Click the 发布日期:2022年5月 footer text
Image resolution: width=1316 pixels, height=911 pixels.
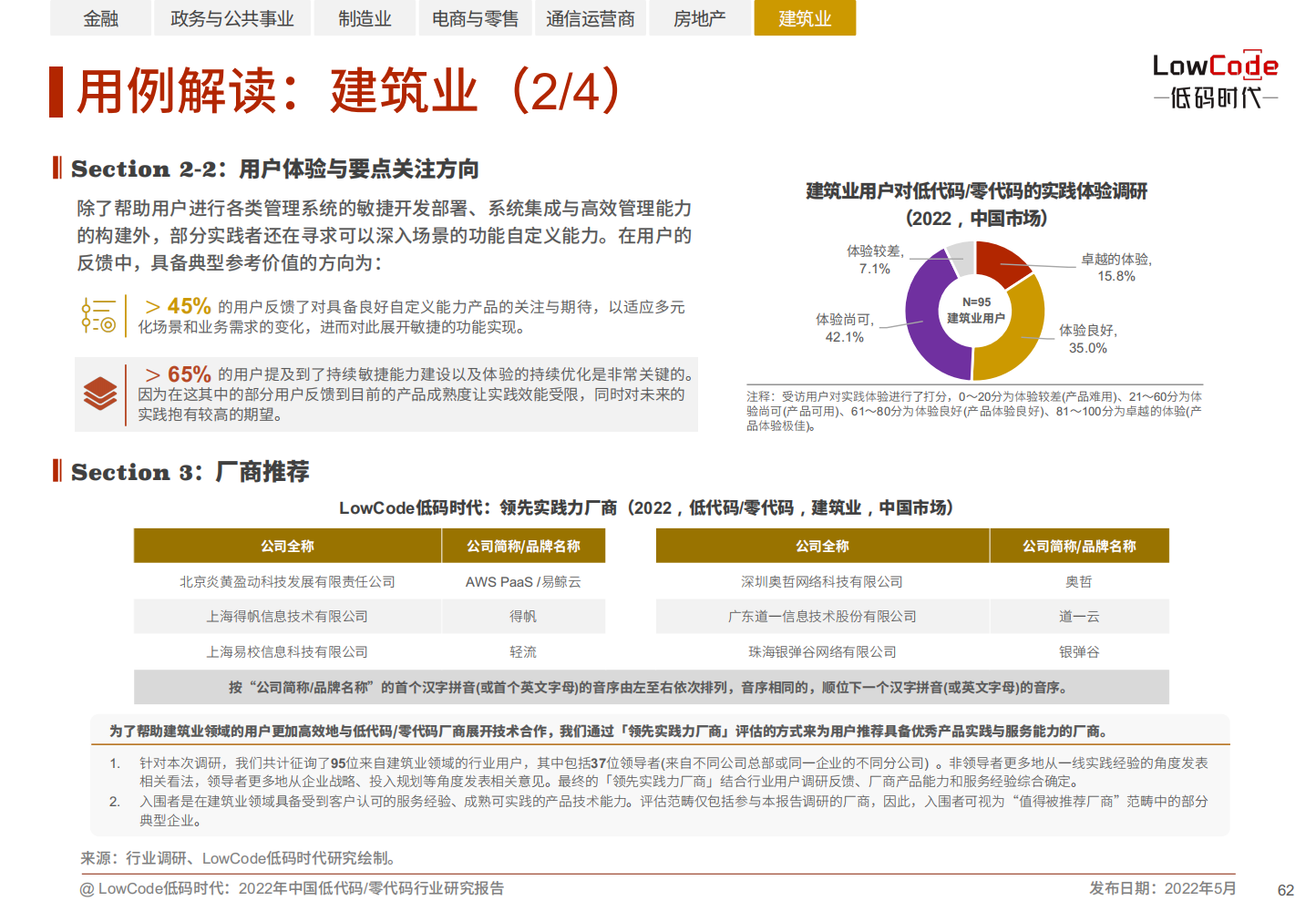[x=1163, y=888]
